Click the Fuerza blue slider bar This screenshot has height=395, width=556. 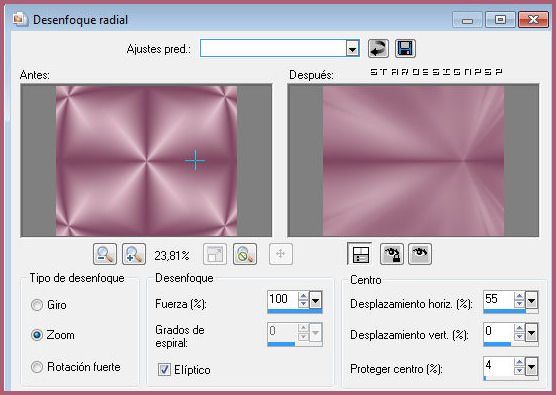click(295, 311)
